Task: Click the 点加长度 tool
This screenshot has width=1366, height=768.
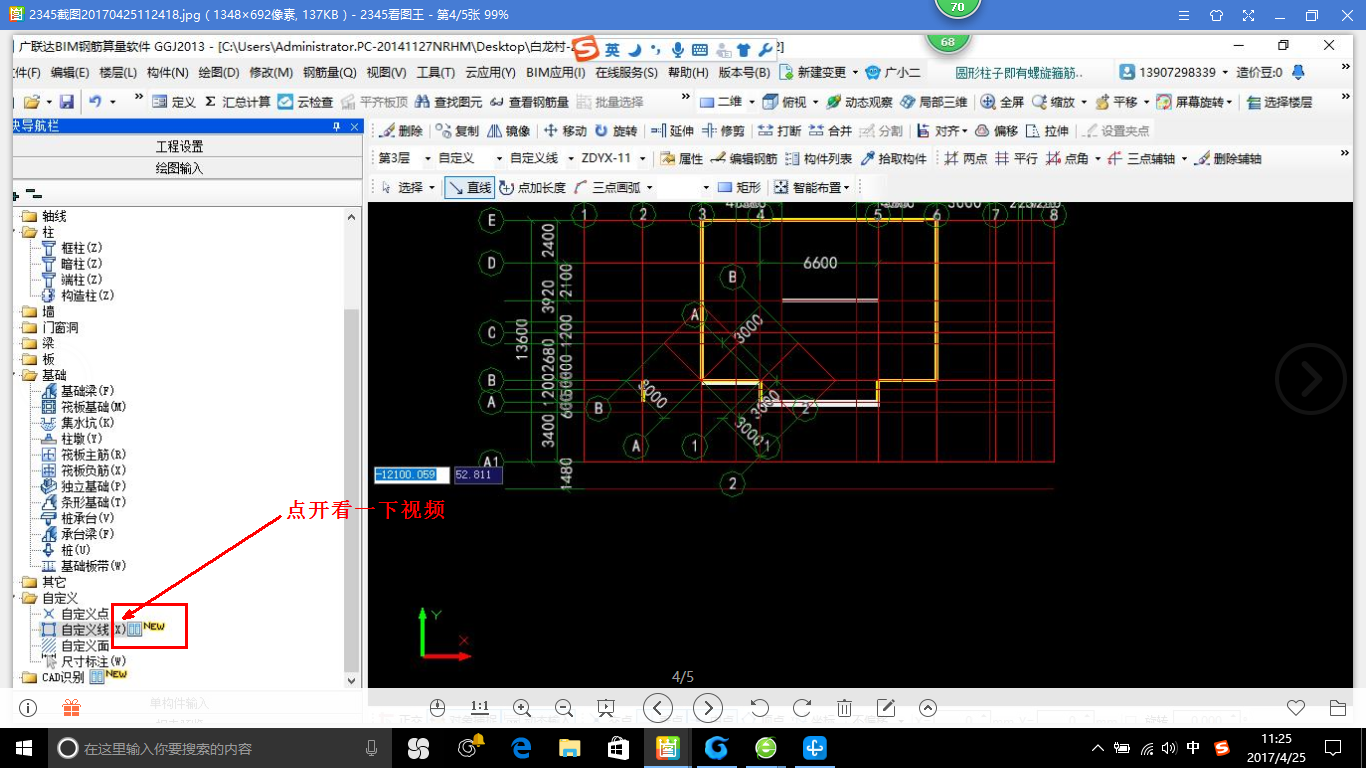Action: pos(533,187)
